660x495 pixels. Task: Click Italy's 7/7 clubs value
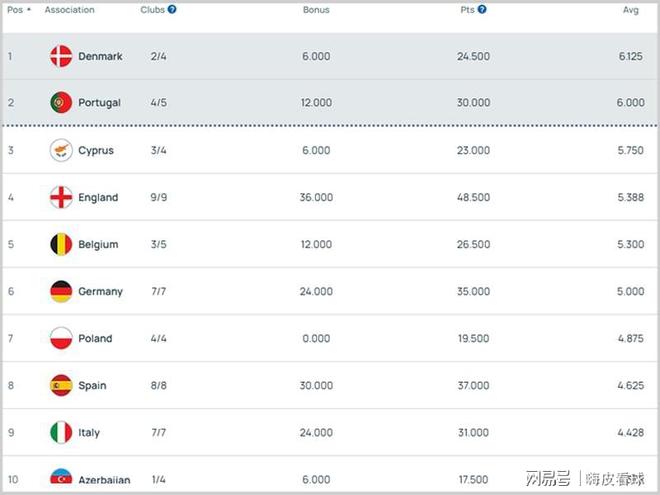(159, 433)
